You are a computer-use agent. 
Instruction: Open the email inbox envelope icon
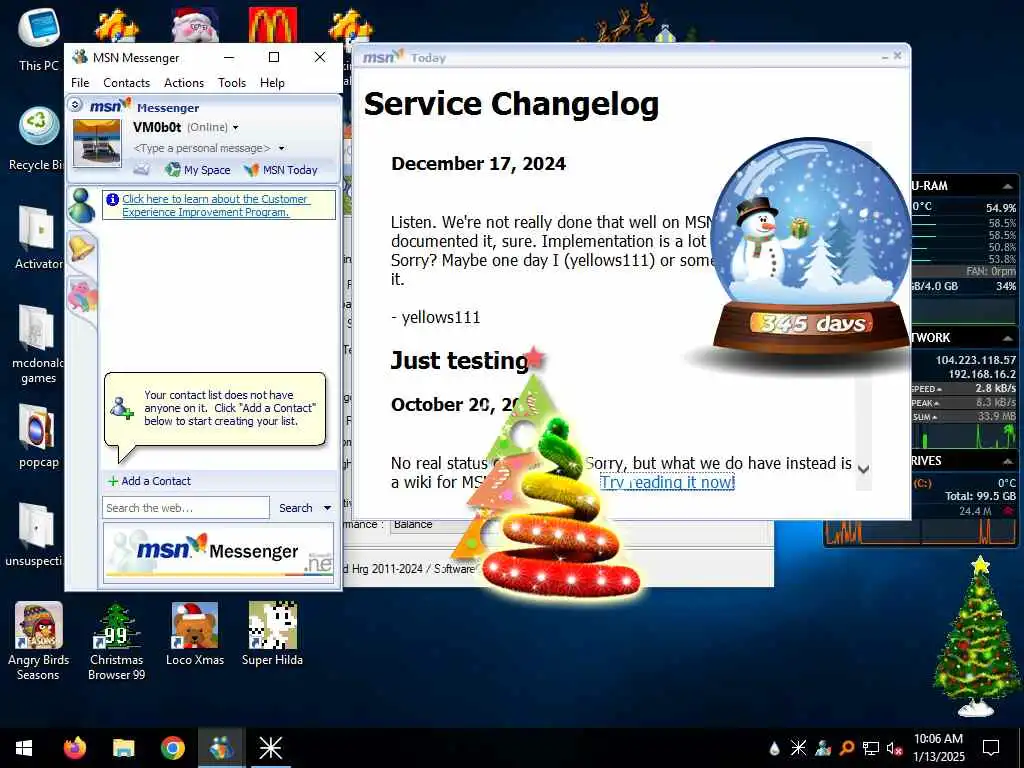142,170
